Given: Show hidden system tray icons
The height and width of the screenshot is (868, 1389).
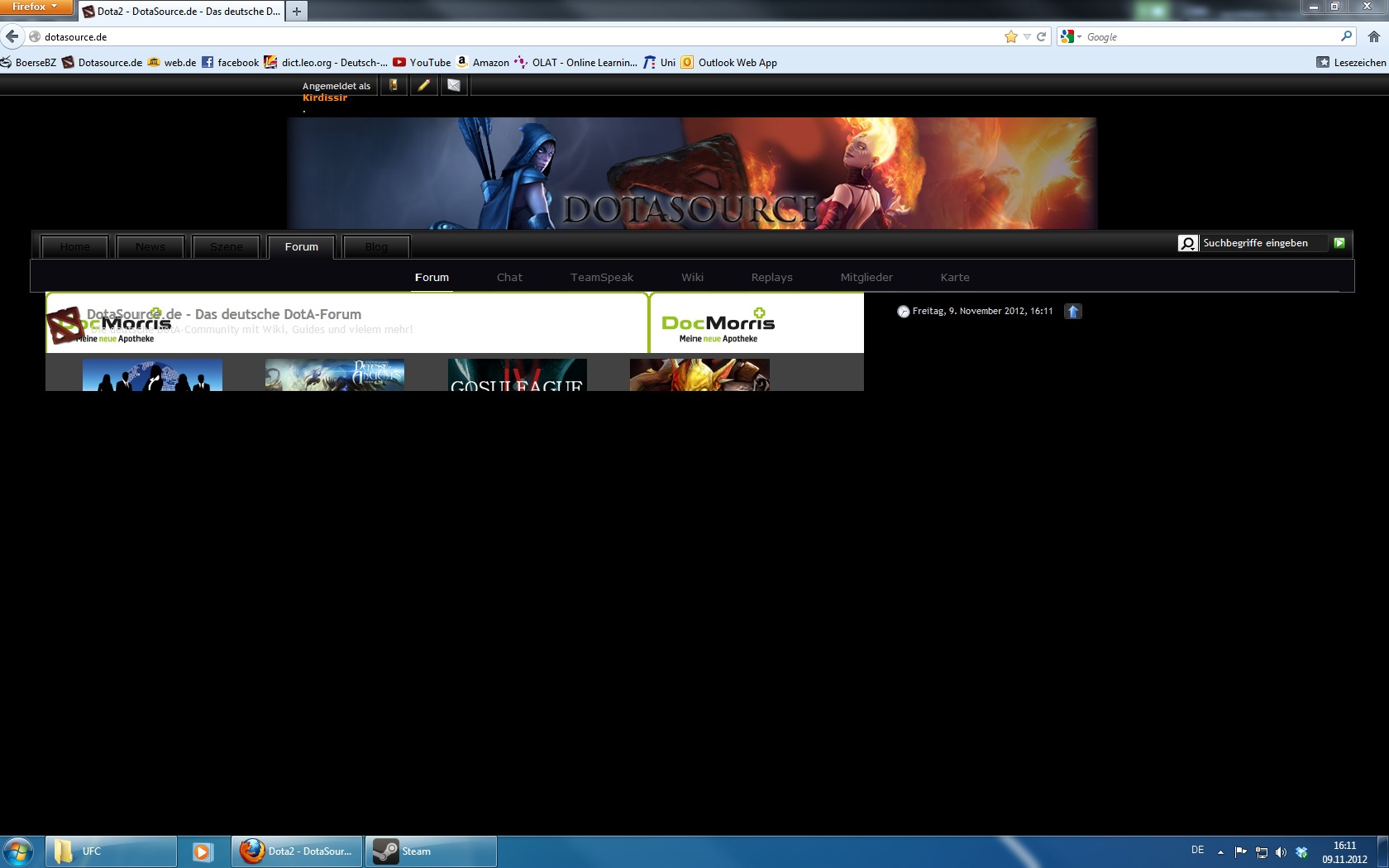Looking at the screenshot, I should [1220, 851].
